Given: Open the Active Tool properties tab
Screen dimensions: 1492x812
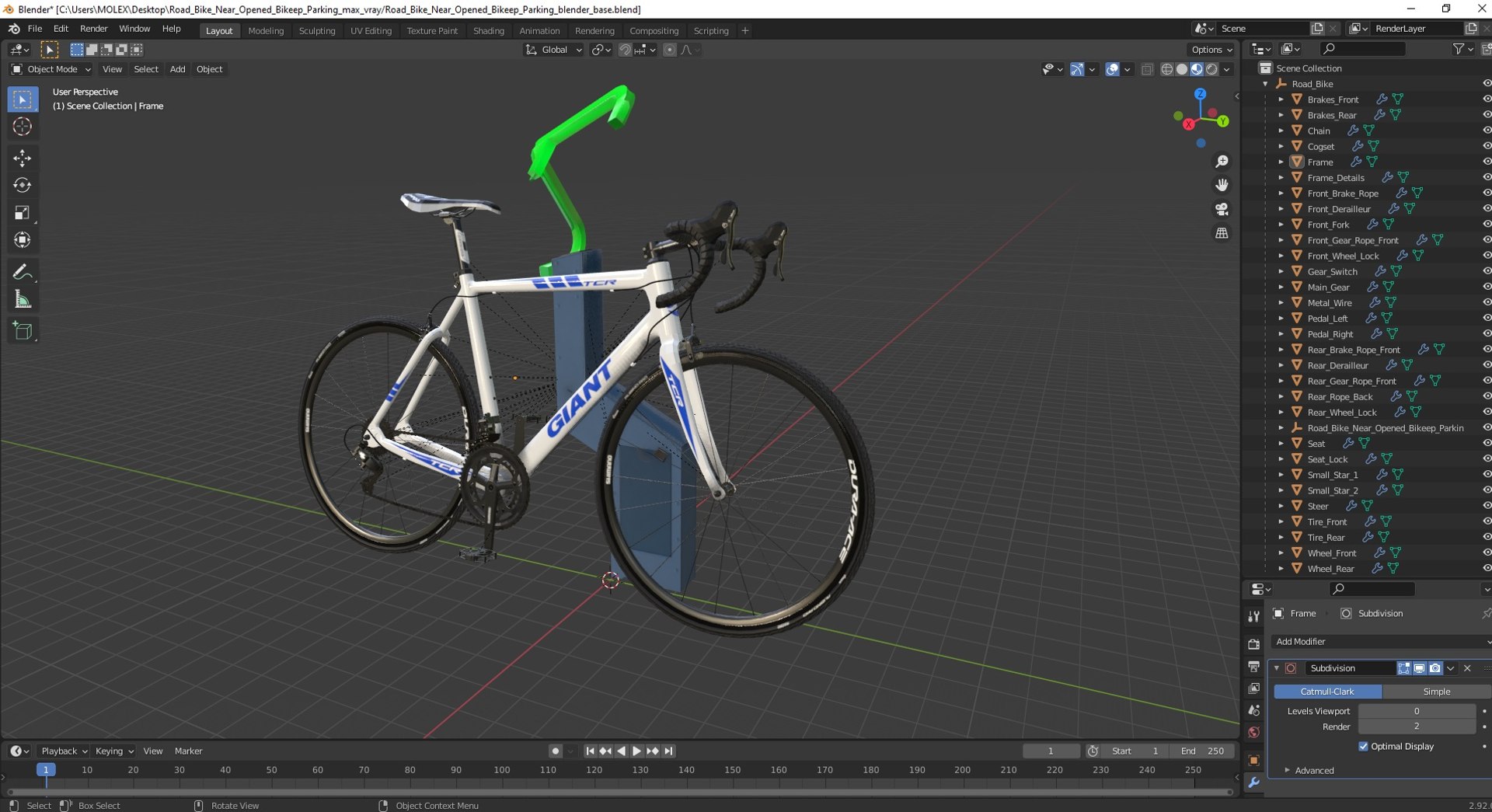Looking at the screenshot, I should click(1253, 617).
